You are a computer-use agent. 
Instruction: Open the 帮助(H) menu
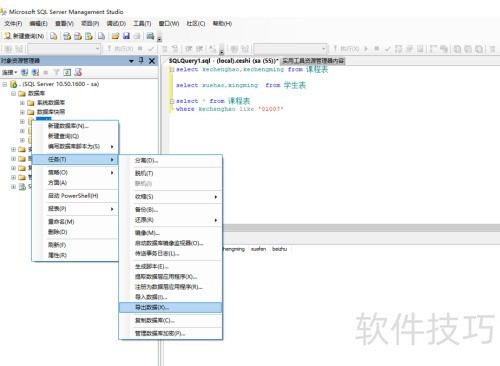[x=222, y=24]
